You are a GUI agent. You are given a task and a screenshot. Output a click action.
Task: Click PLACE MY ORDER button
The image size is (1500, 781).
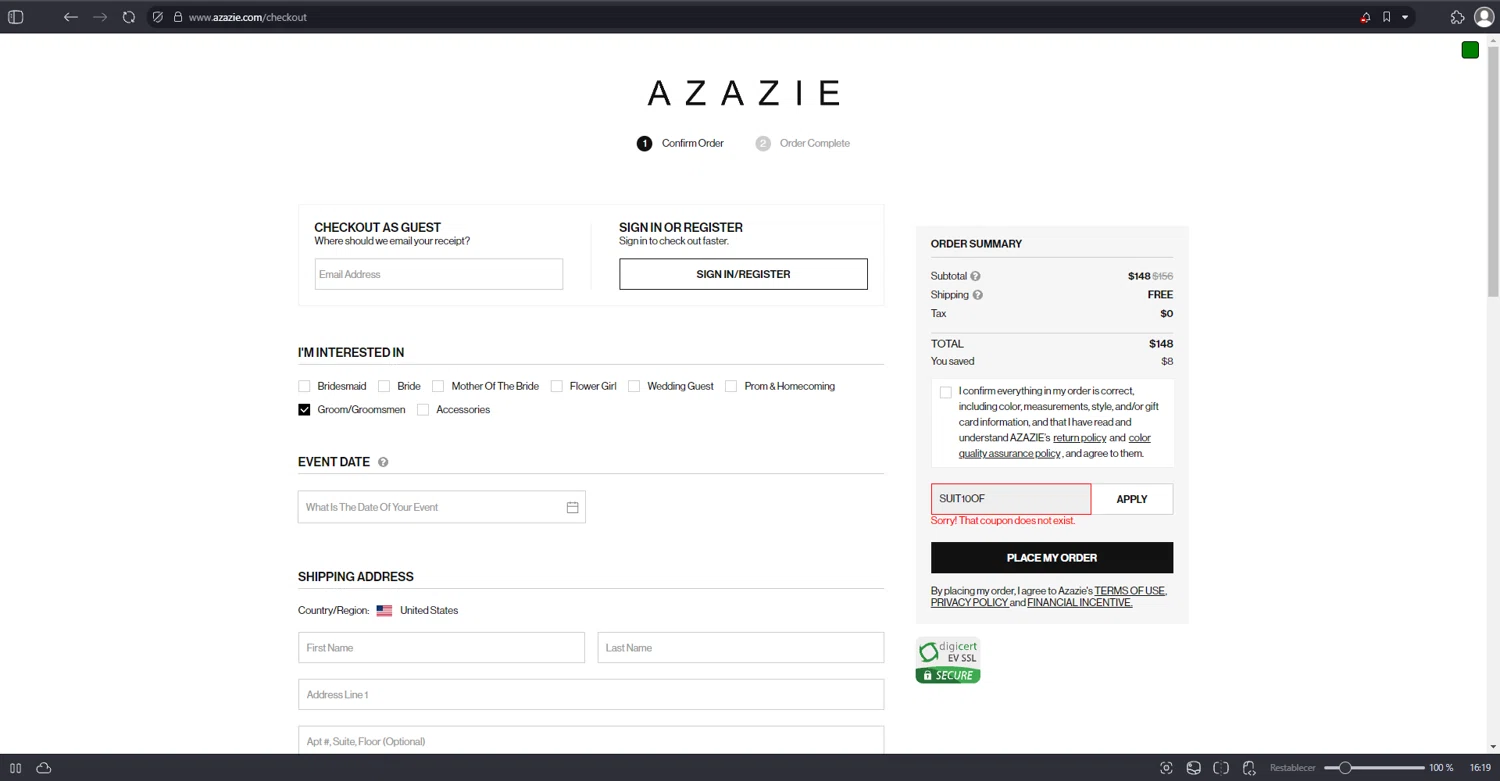[x=1052, y=558]
